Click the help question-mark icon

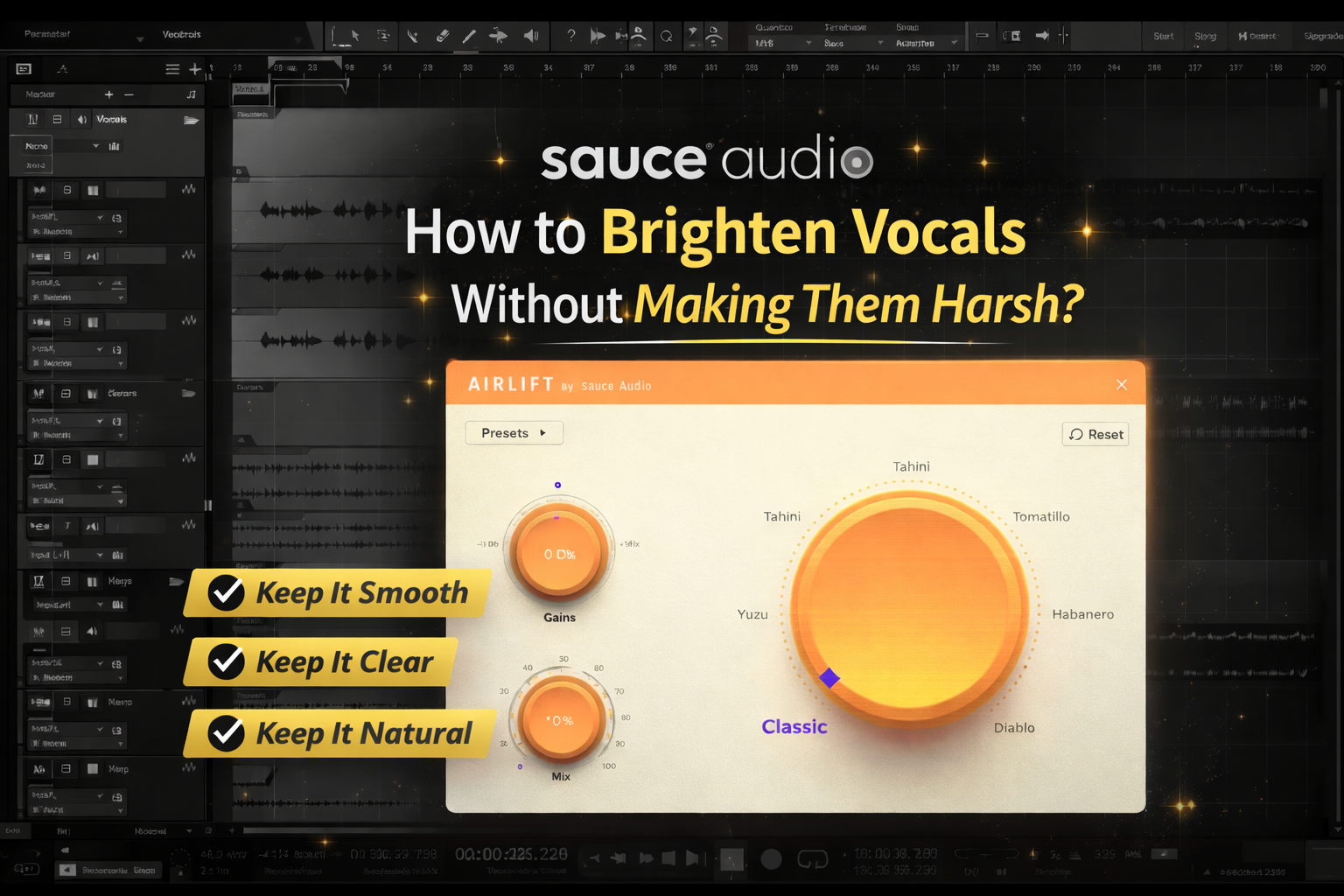(x=571, y=36)
